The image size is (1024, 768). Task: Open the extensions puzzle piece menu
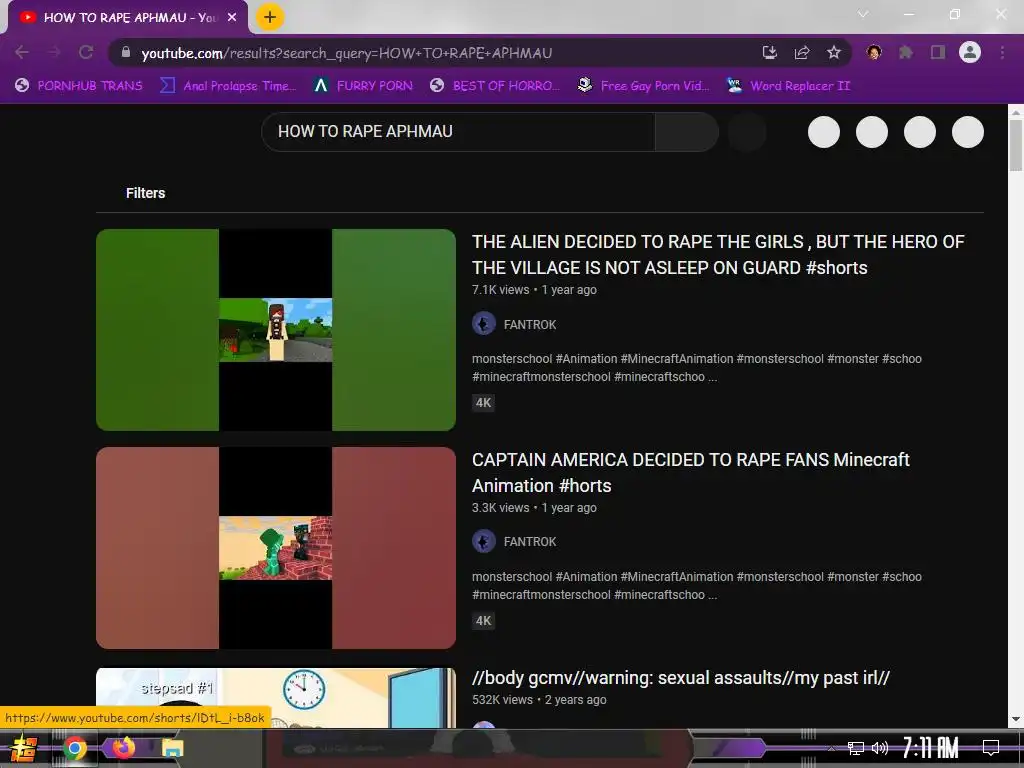coord(906,52)
